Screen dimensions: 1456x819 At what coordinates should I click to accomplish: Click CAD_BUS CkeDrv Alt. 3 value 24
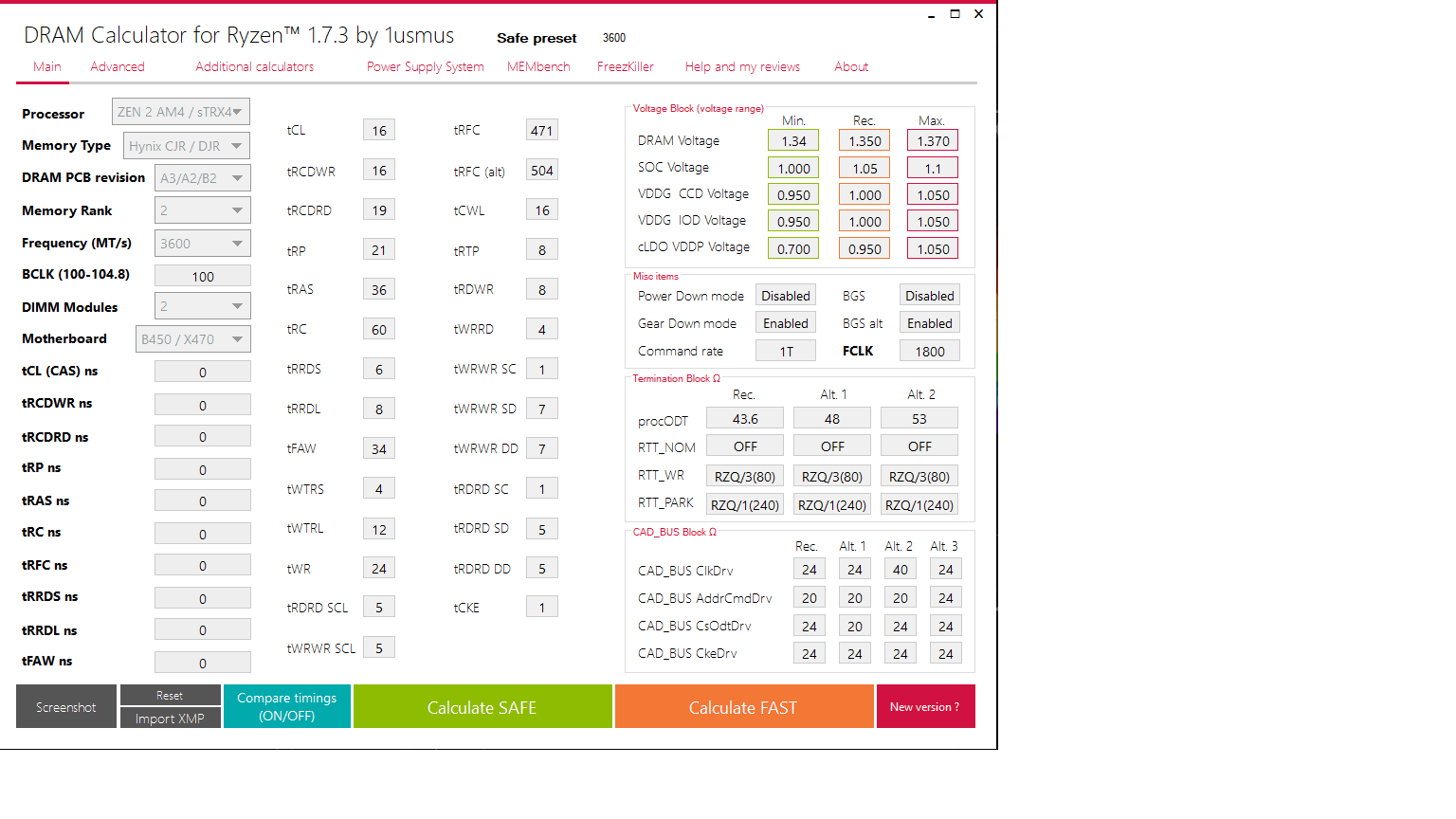(946, 653)
